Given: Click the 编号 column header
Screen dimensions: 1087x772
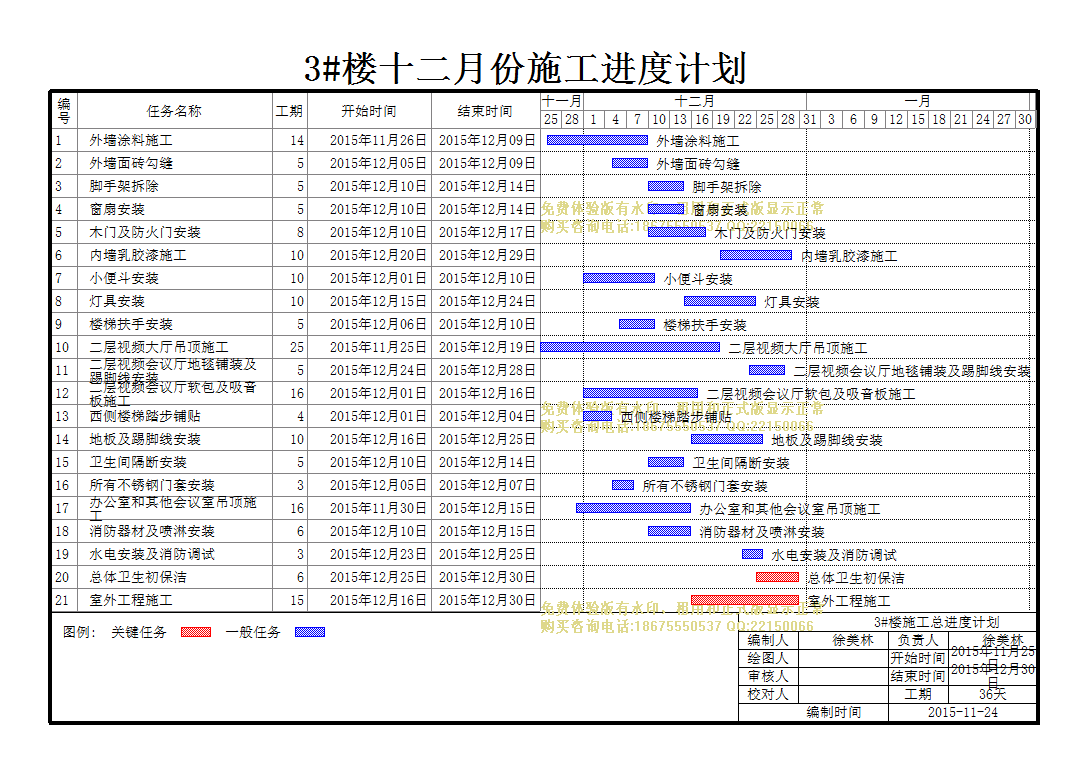Looking at the screenshot, I should (x=64, y=111).
